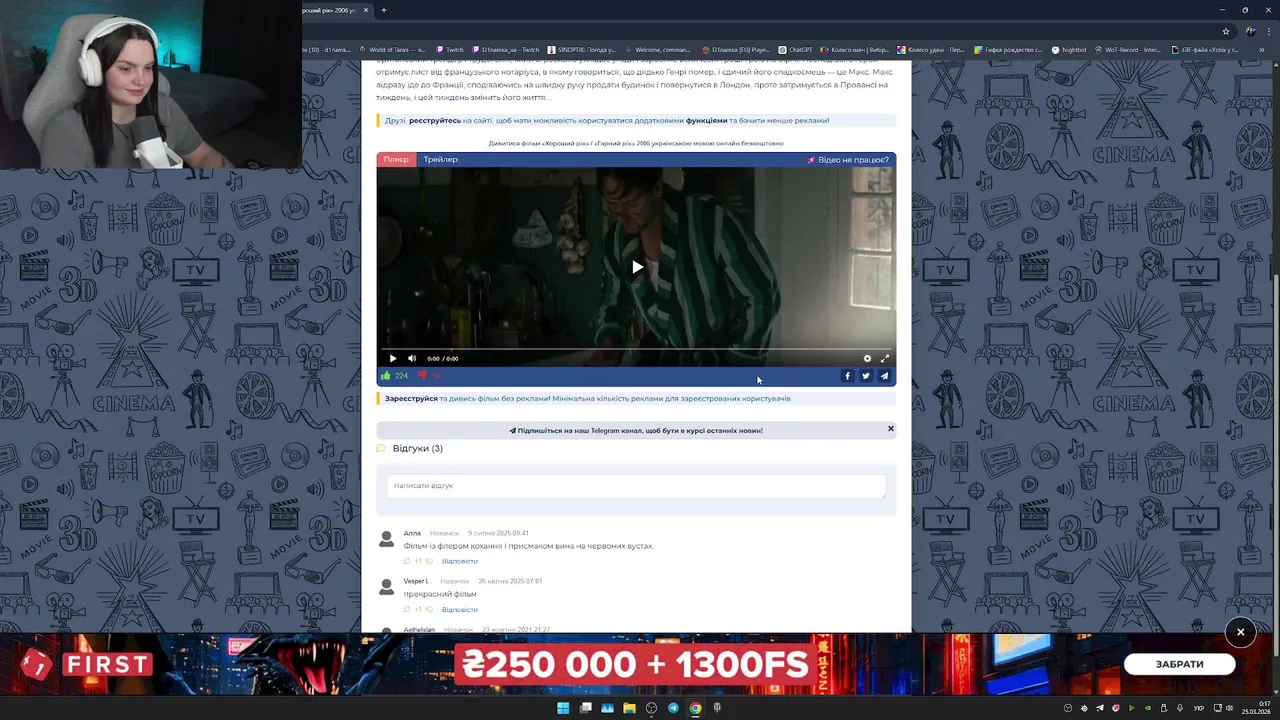Switch the video player to fullscreen
The height and width of the screenshot is (720, 1280).
point(885,358)
